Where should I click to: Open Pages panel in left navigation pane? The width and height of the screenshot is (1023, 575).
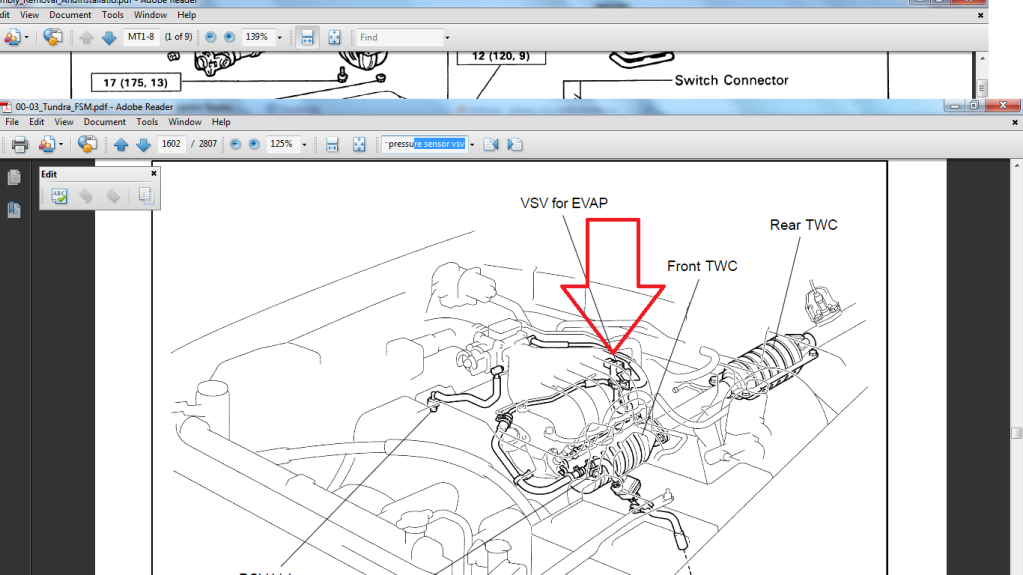pos(14,178)
